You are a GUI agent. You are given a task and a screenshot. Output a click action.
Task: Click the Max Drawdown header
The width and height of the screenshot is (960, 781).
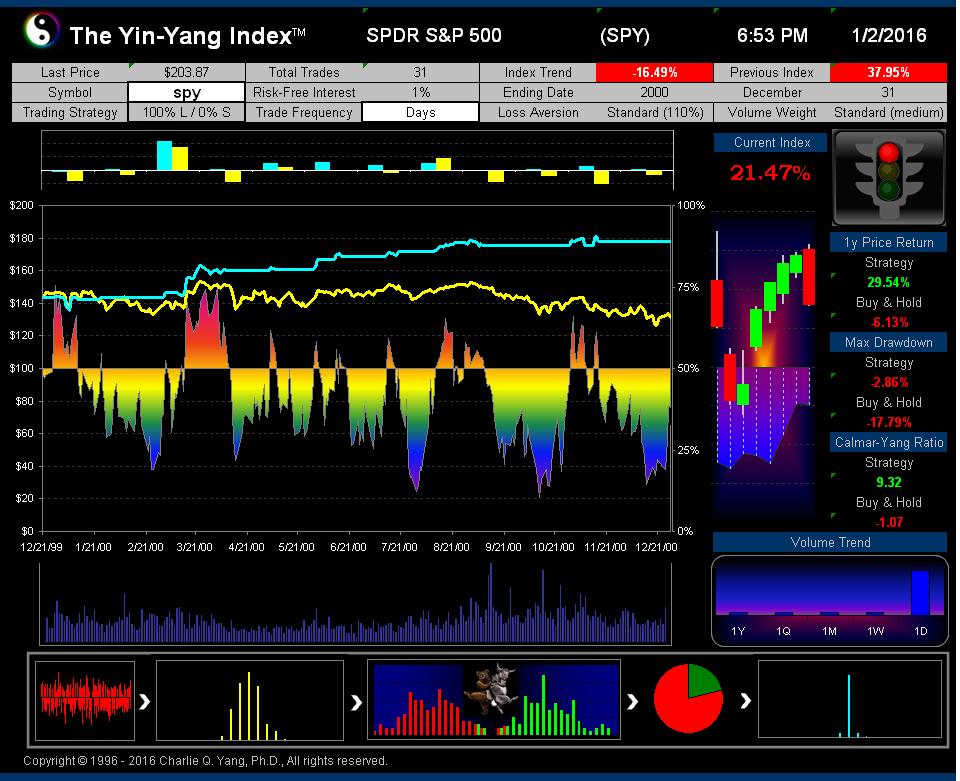click(888, 342)
